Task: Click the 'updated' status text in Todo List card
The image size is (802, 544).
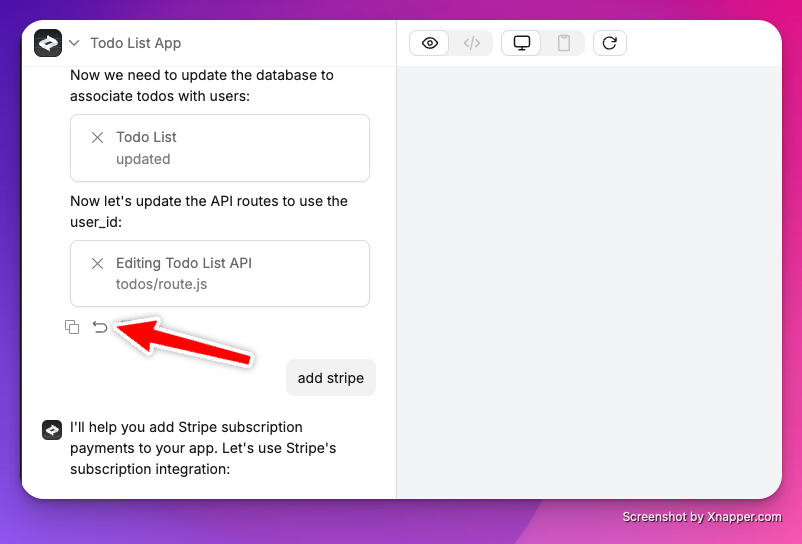Action: pos(143,159)
